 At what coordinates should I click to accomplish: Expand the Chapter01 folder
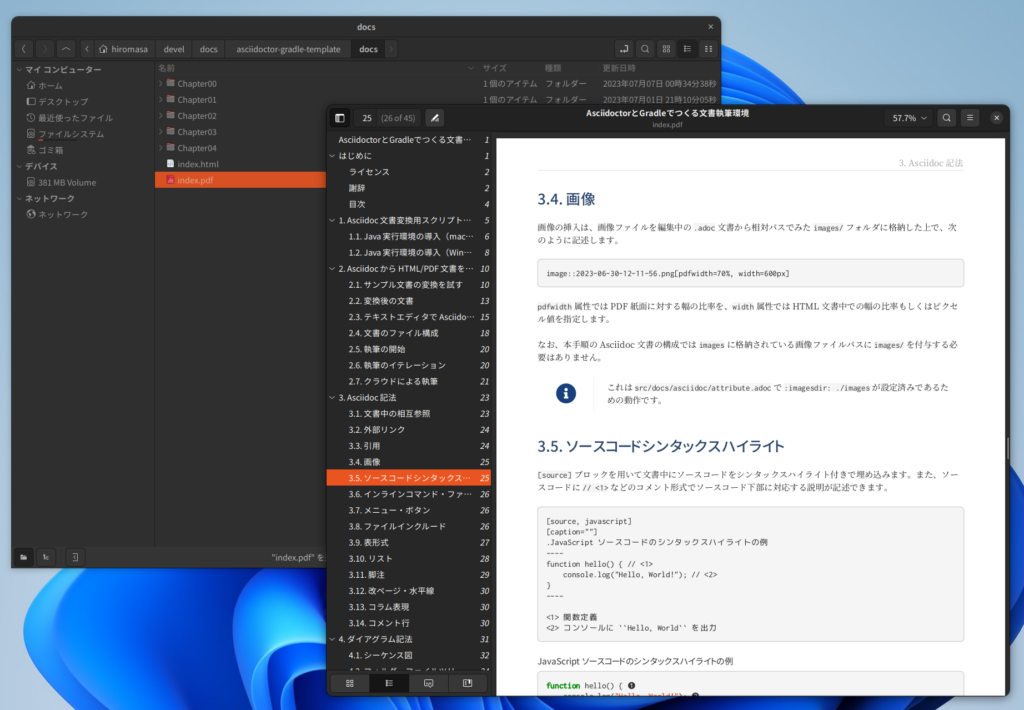[161, 100]
